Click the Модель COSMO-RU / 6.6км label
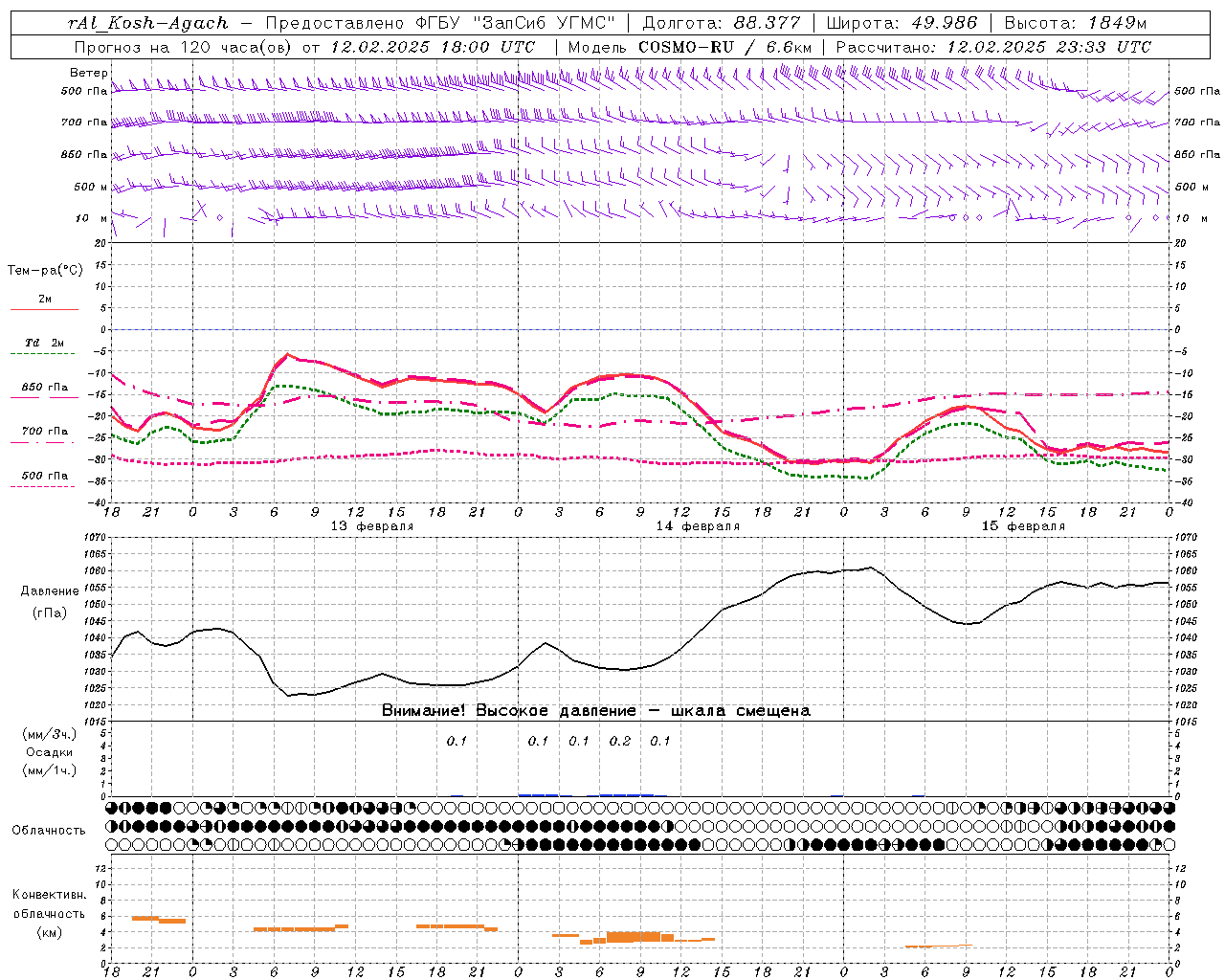This screenshot has height=980, width=1225. [690, 47]
